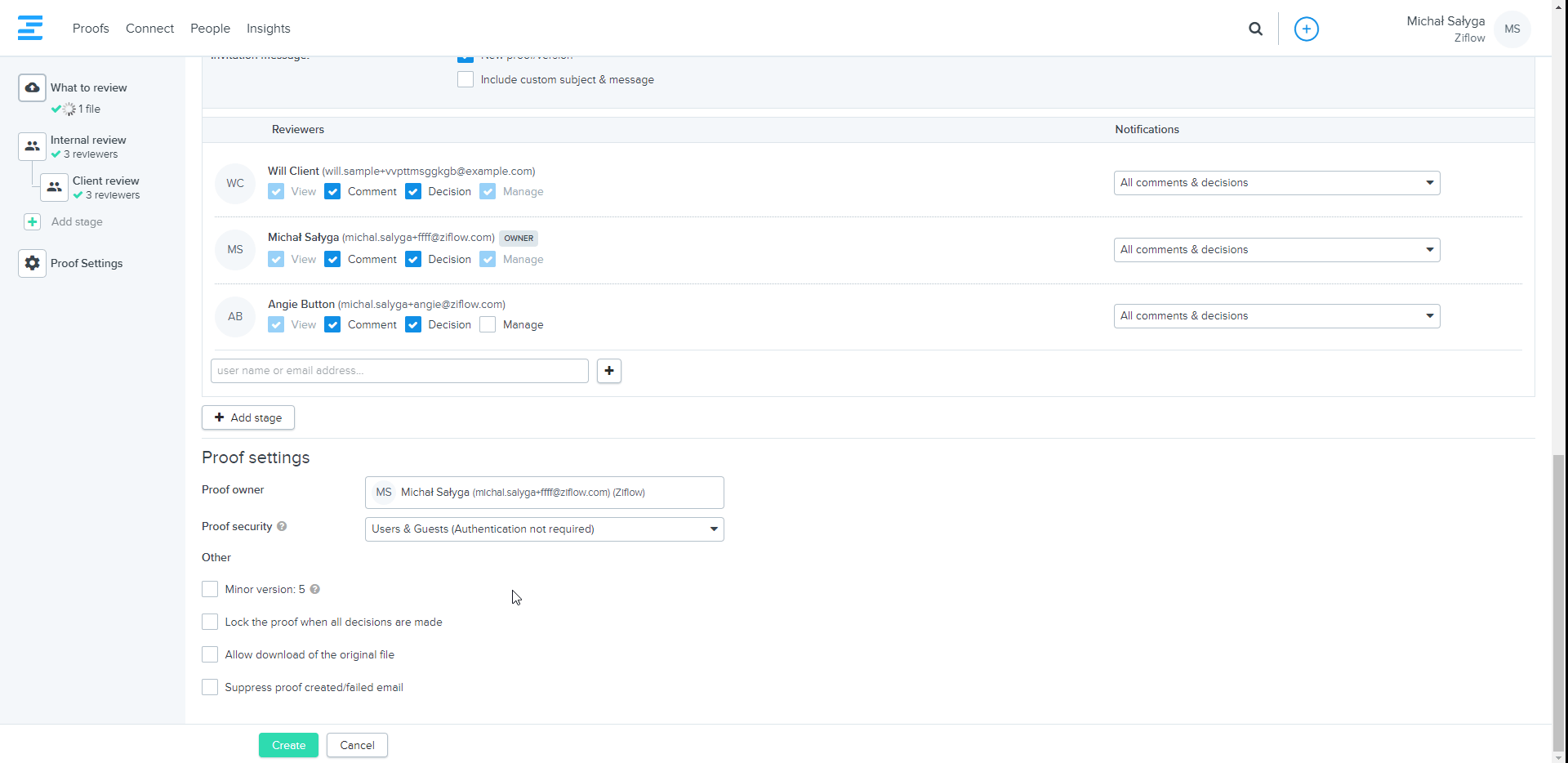Screen dimensions: 1568x763
Task: Click the green Add stage plus icon
Action: [32, 222]
